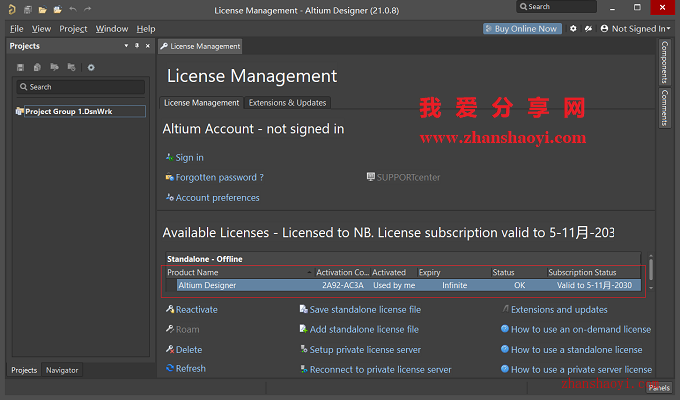Click the Project Group 1.DsnWrk folder icon
This screenshot has width=680, height=400.
[20, 111]
